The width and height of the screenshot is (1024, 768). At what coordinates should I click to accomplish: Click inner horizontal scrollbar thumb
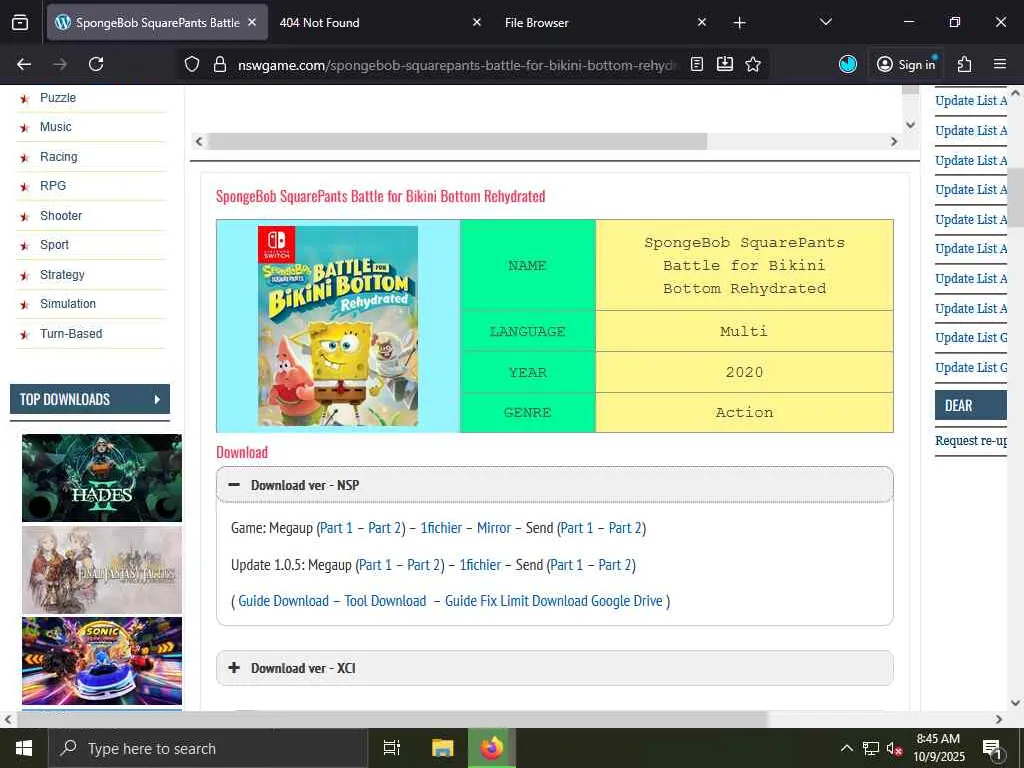pyautogui.click(x=457, y=141)
